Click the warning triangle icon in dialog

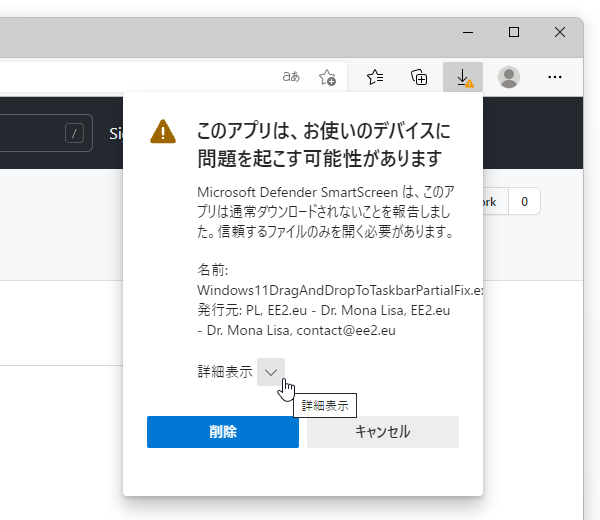163,132
